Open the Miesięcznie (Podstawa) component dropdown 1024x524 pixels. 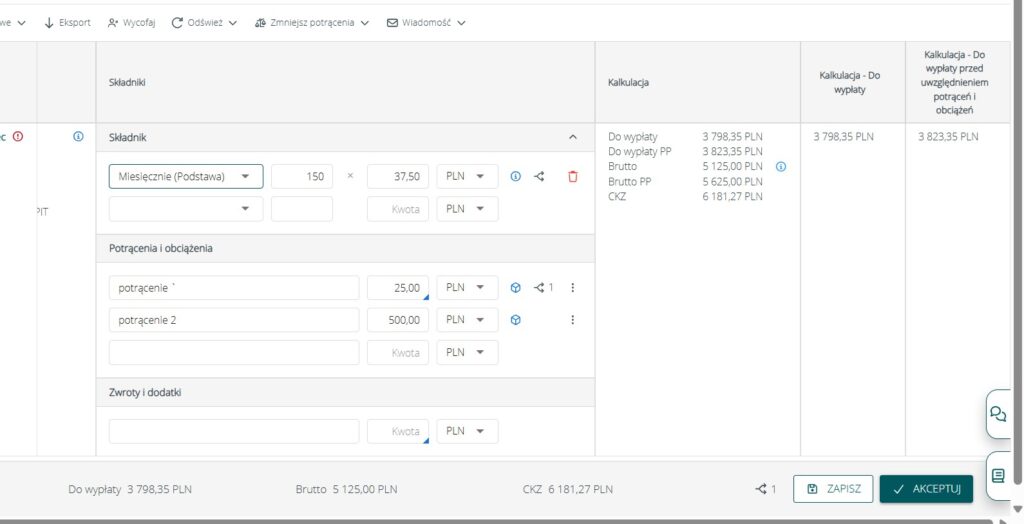pos(186,177)
